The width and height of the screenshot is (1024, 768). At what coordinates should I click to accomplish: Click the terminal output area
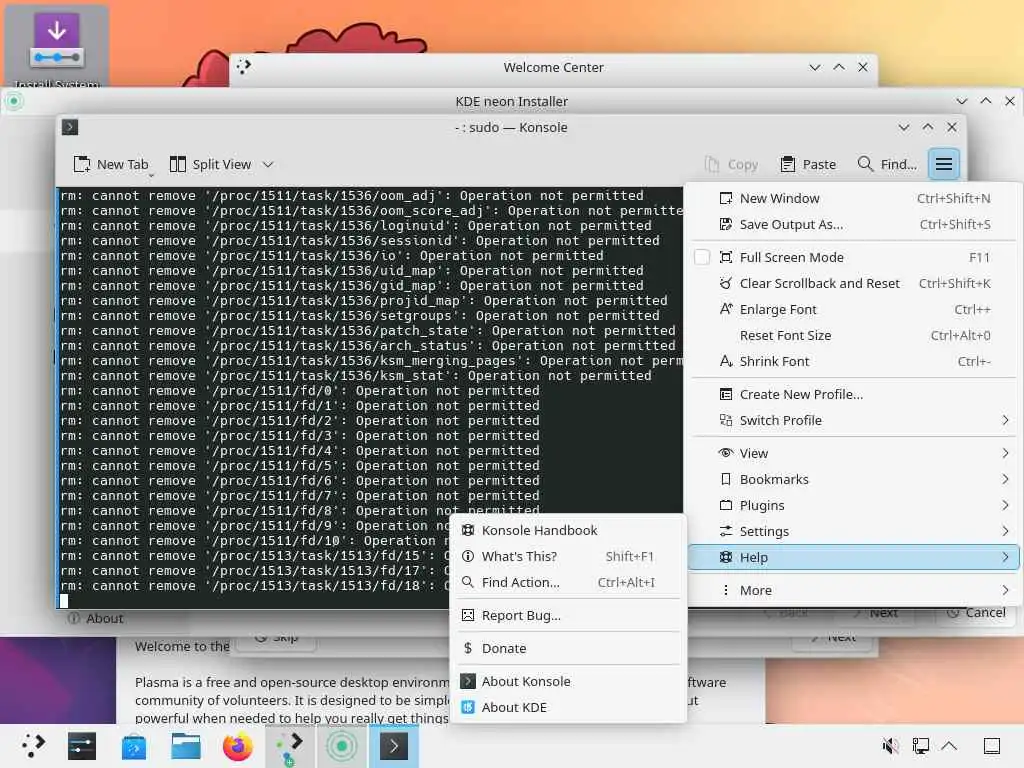(x=371, y=398)
